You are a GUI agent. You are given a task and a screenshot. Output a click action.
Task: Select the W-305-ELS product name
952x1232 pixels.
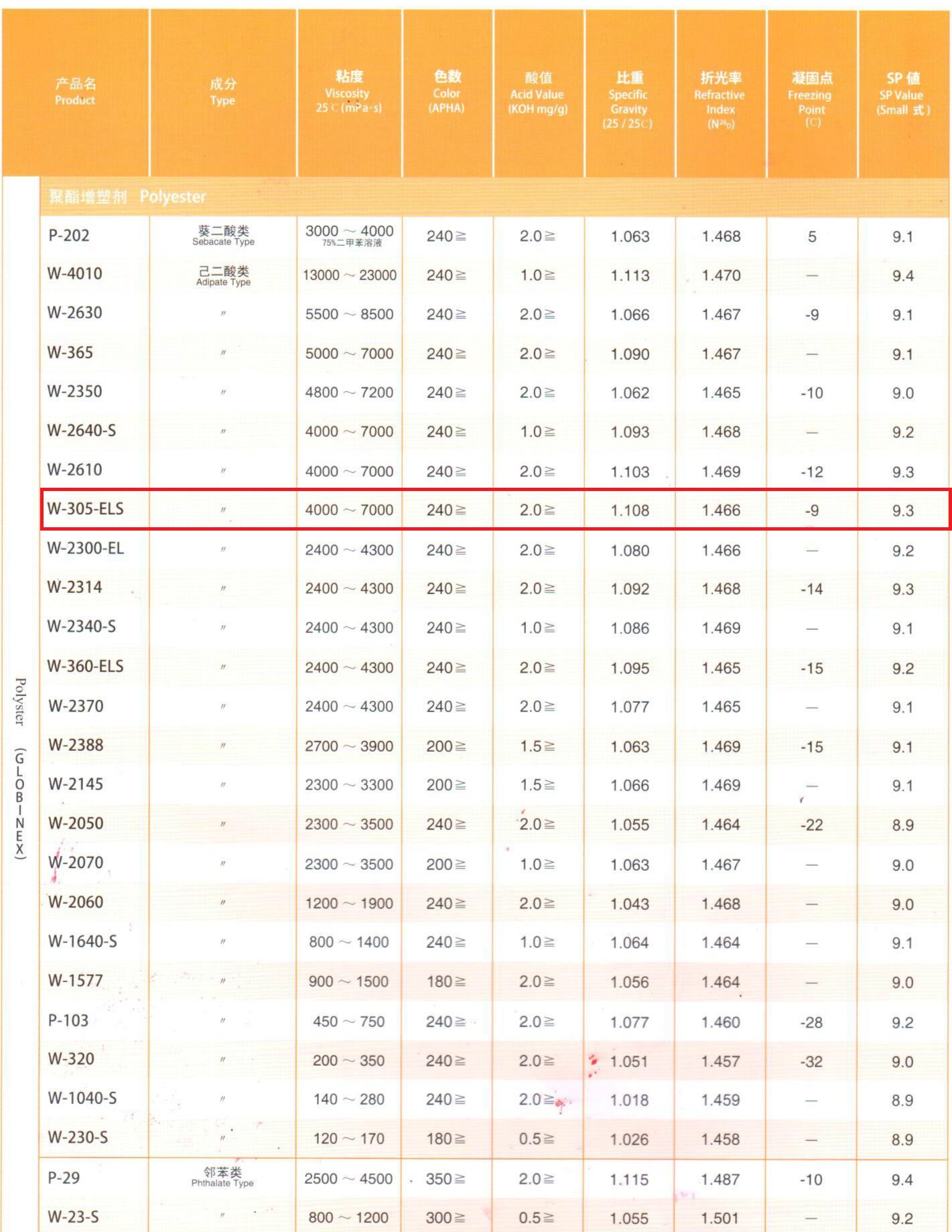(x=86, y=509)
